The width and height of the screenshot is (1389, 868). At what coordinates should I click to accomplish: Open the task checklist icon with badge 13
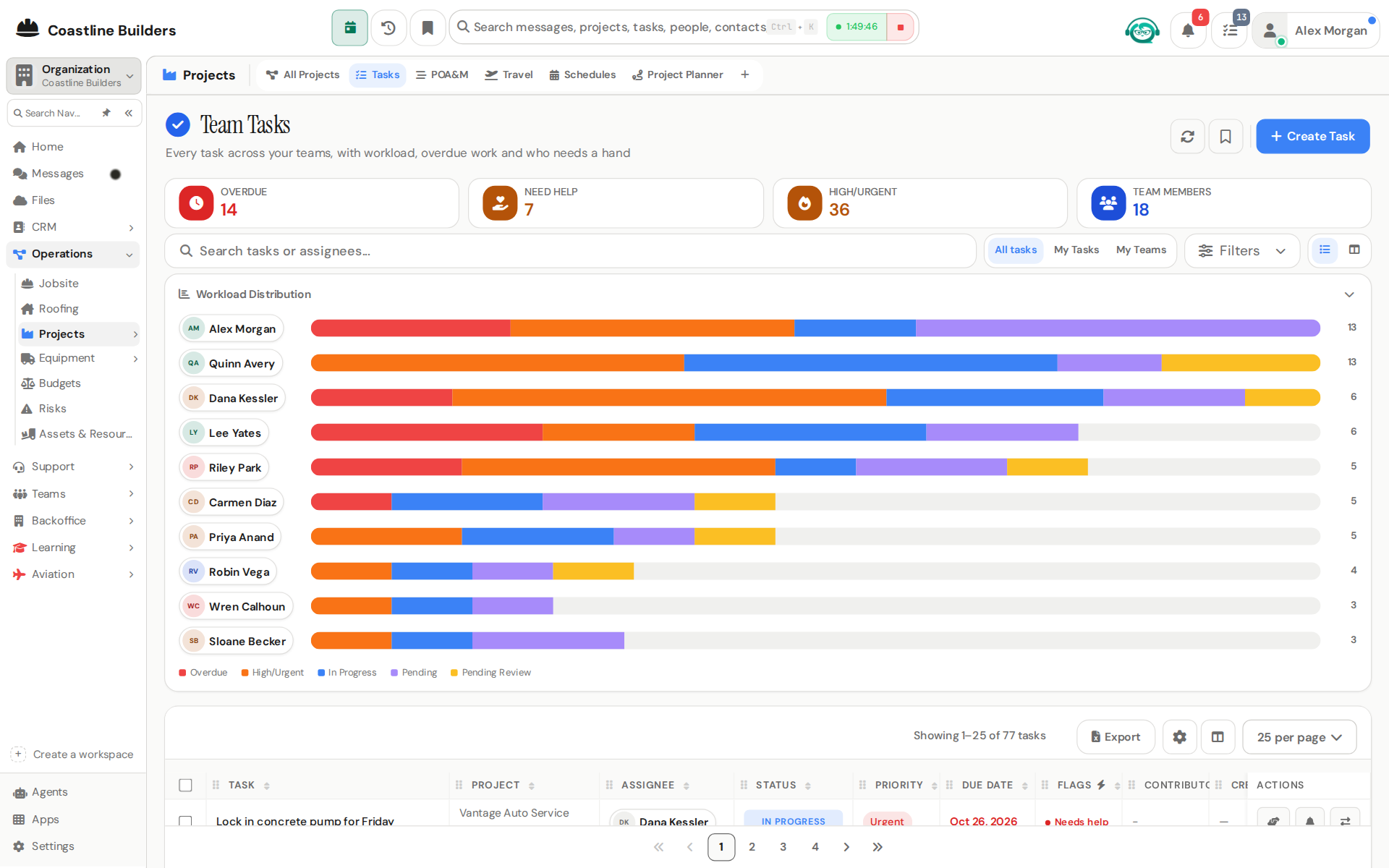(x=1229, y=30)
